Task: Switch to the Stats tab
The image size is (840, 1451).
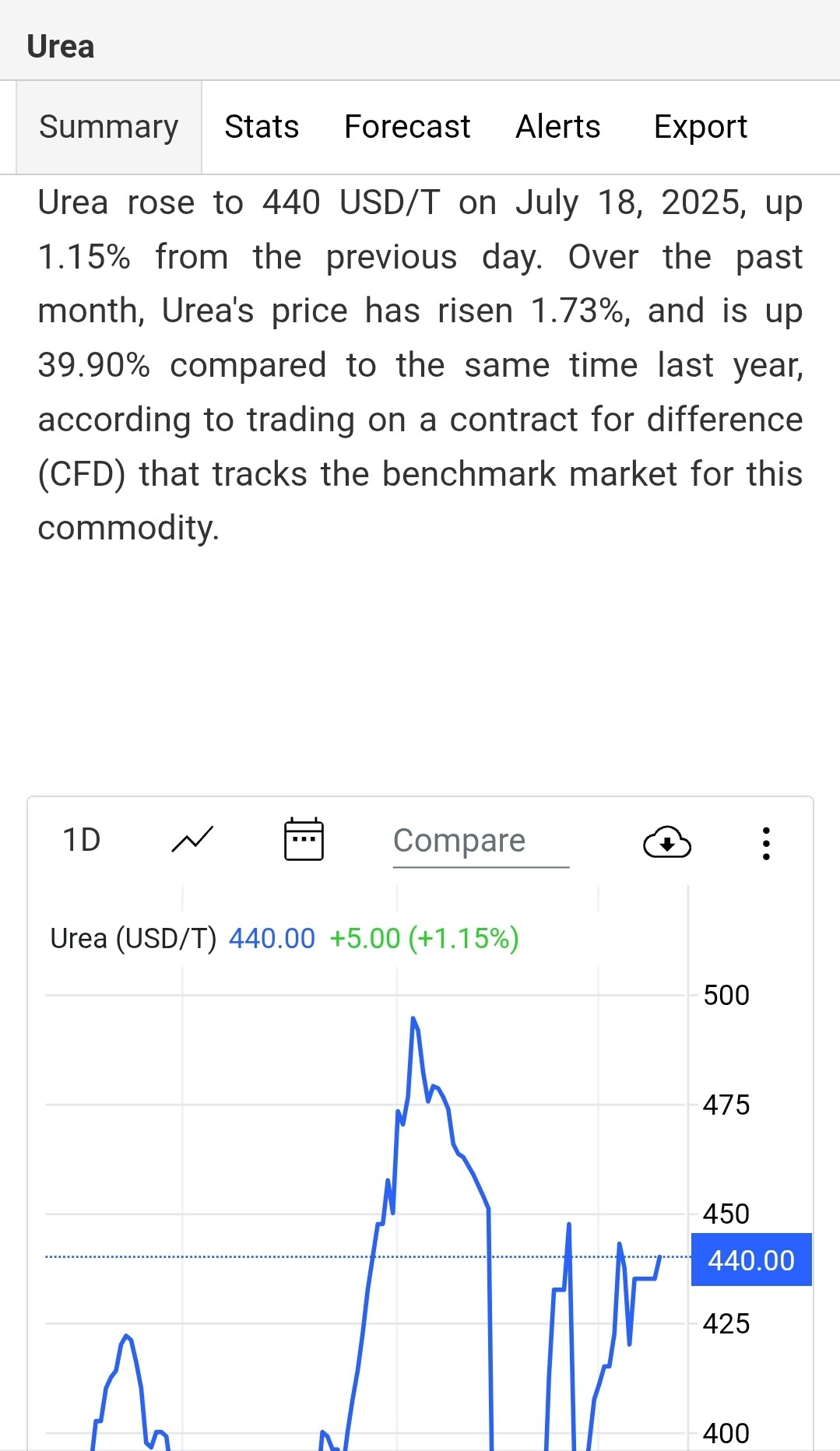Action: click(262, 127)
